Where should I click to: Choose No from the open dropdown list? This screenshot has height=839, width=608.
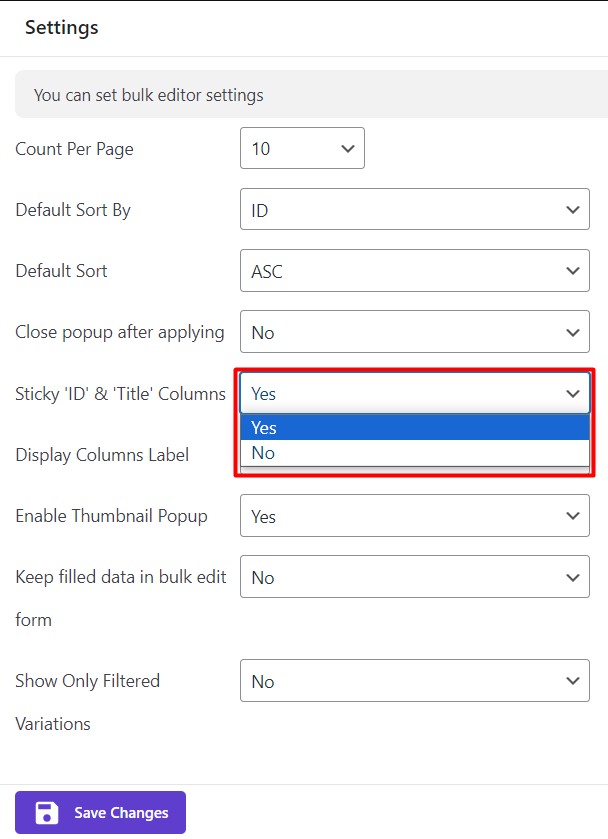(x=414, y=453)
